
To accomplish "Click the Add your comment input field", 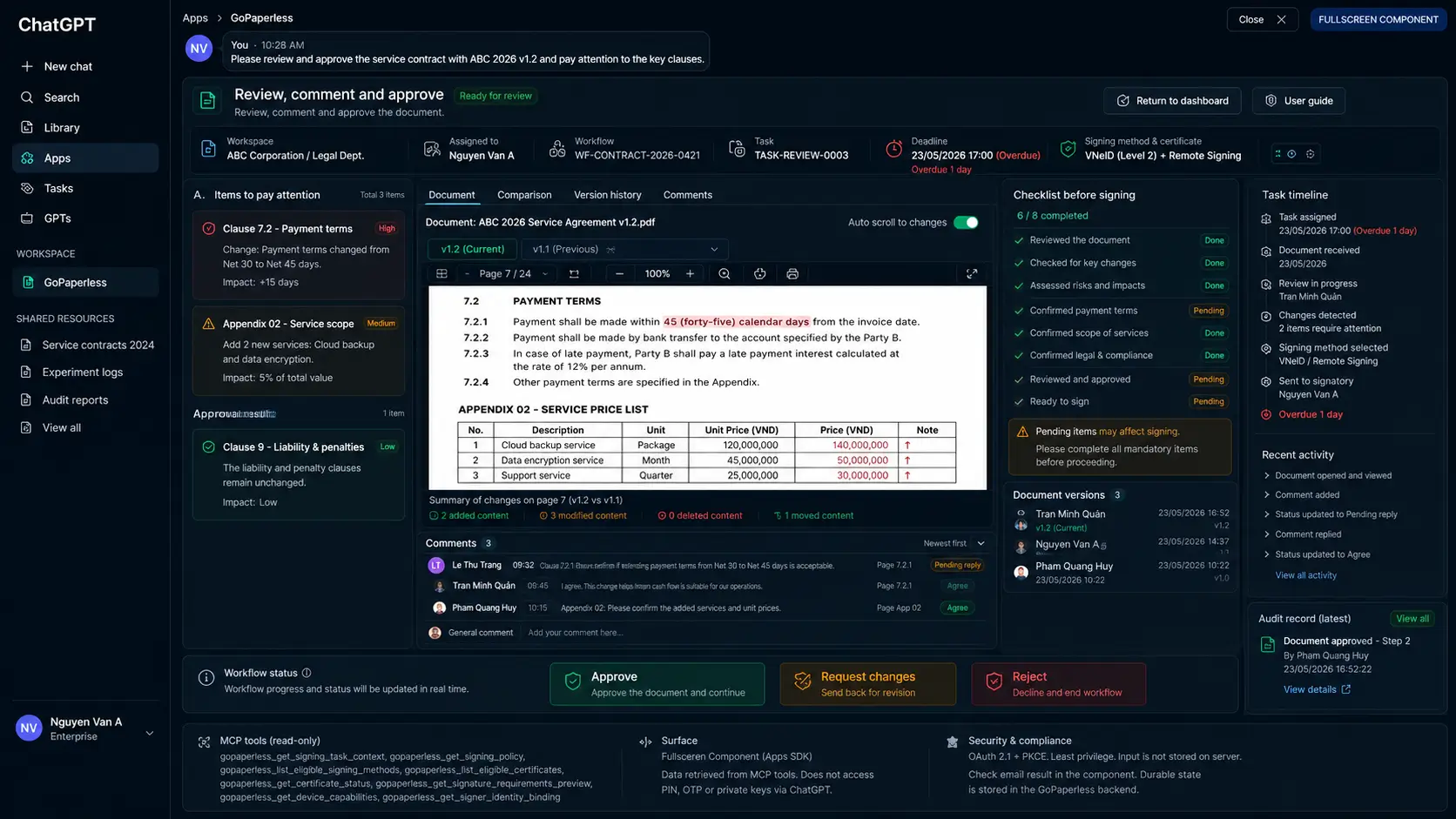I will (753, 633).
